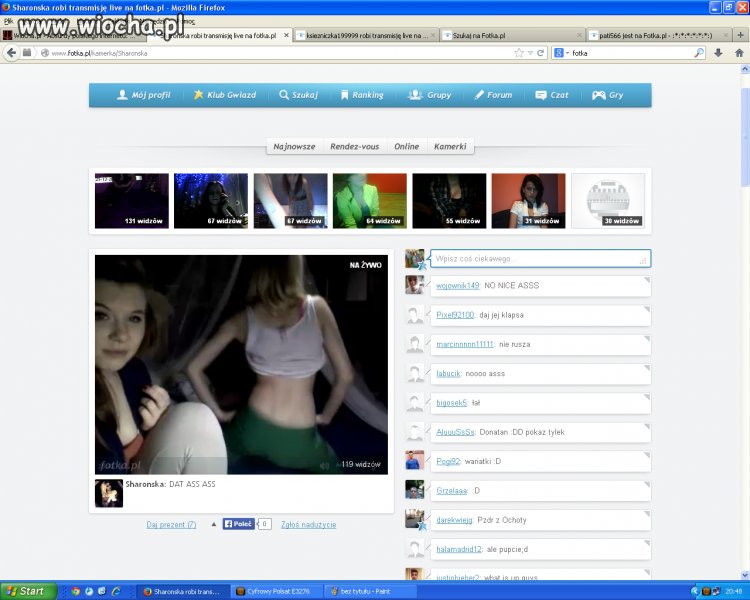Click Grzelaaa's avatar in the chat

coord(414,489)
